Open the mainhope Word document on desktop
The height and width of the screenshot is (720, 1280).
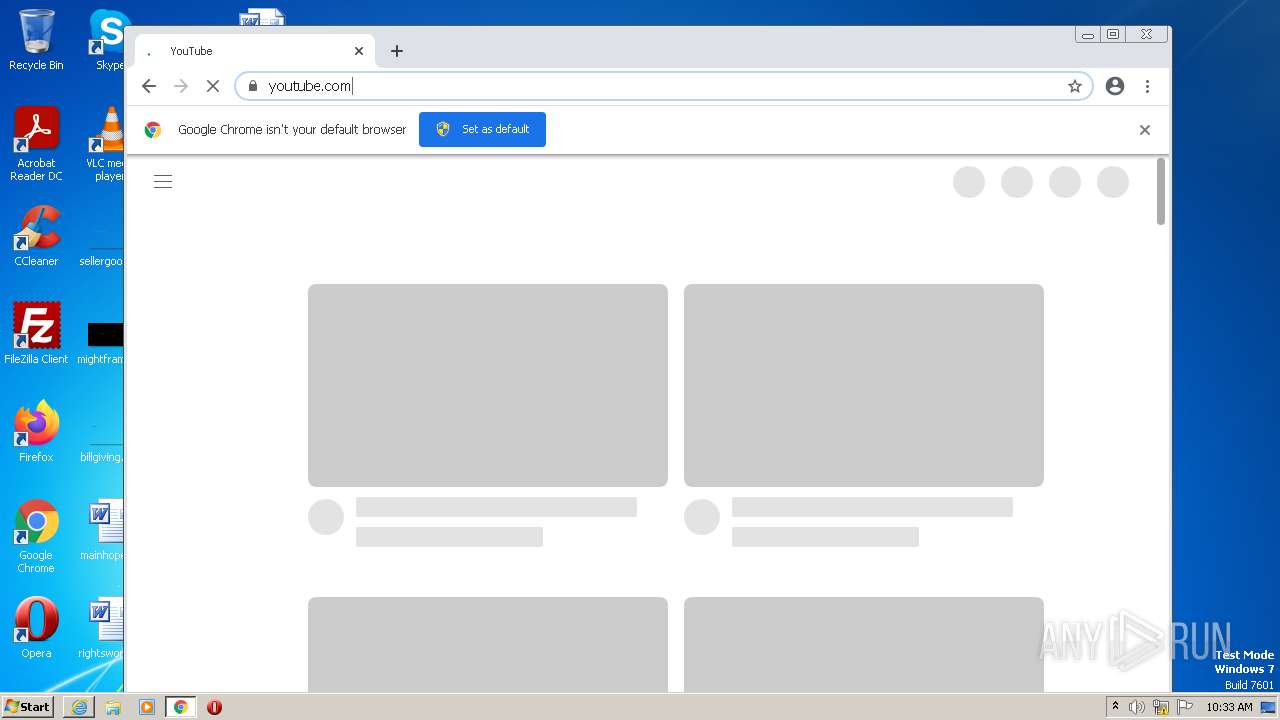point(102,530)
